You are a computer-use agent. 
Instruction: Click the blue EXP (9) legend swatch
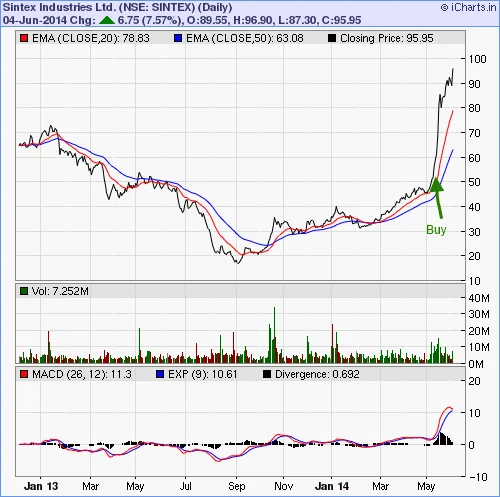click(160, 374)
